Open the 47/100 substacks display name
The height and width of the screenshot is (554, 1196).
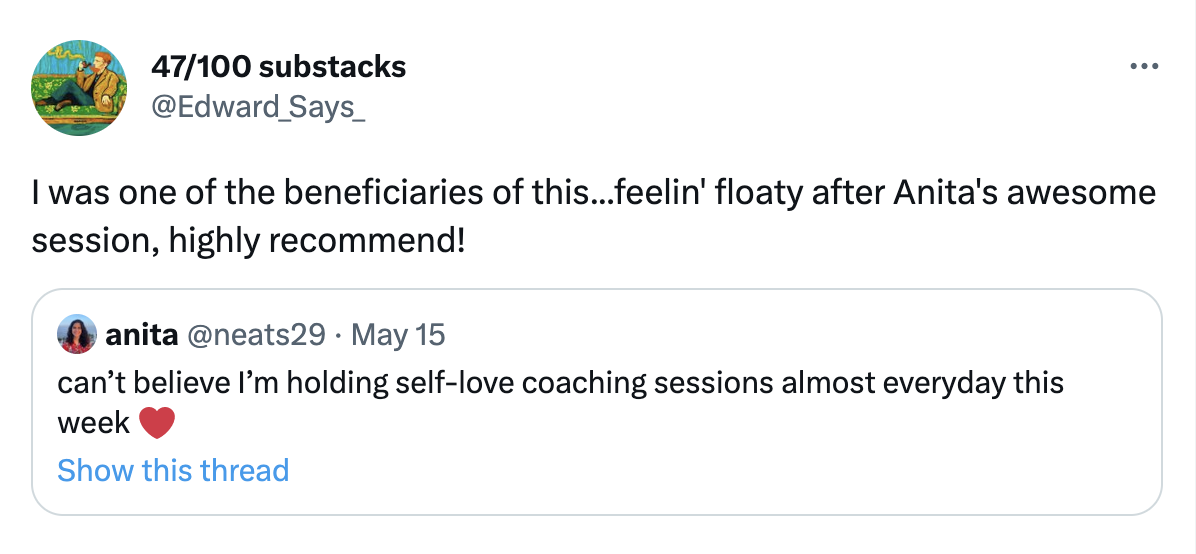pos(278,67)
